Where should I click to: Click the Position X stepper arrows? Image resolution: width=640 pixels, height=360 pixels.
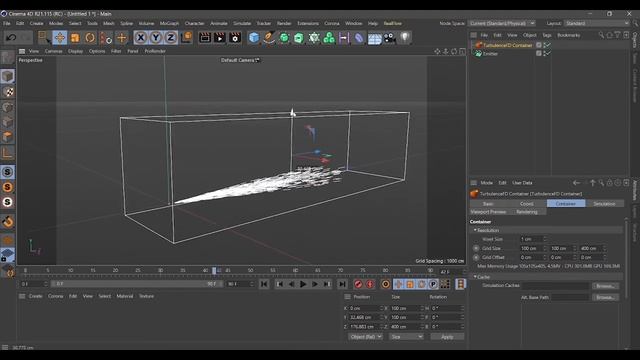[382, 308]
